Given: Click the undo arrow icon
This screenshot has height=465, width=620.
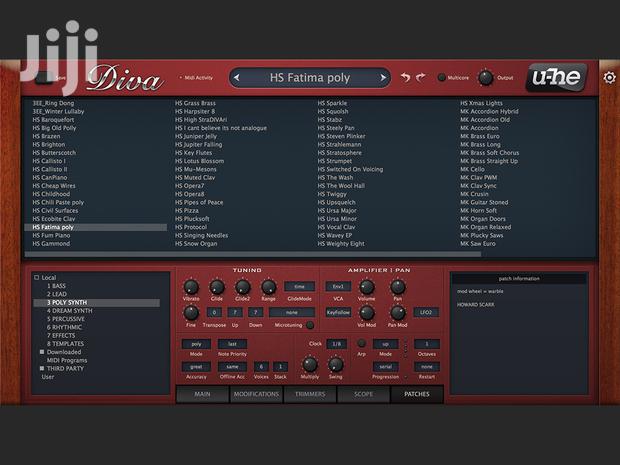Looking at the screenshot, I should (405, 78).
